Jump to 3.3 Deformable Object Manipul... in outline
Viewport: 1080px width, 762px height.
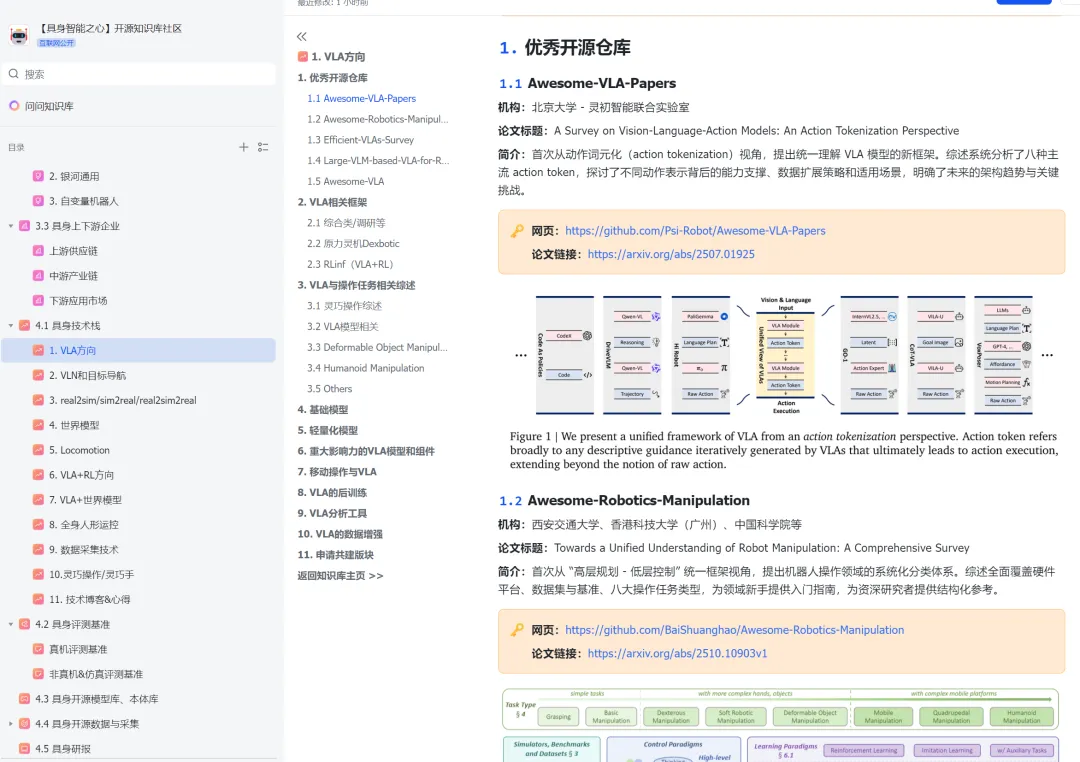click(377, 347)
